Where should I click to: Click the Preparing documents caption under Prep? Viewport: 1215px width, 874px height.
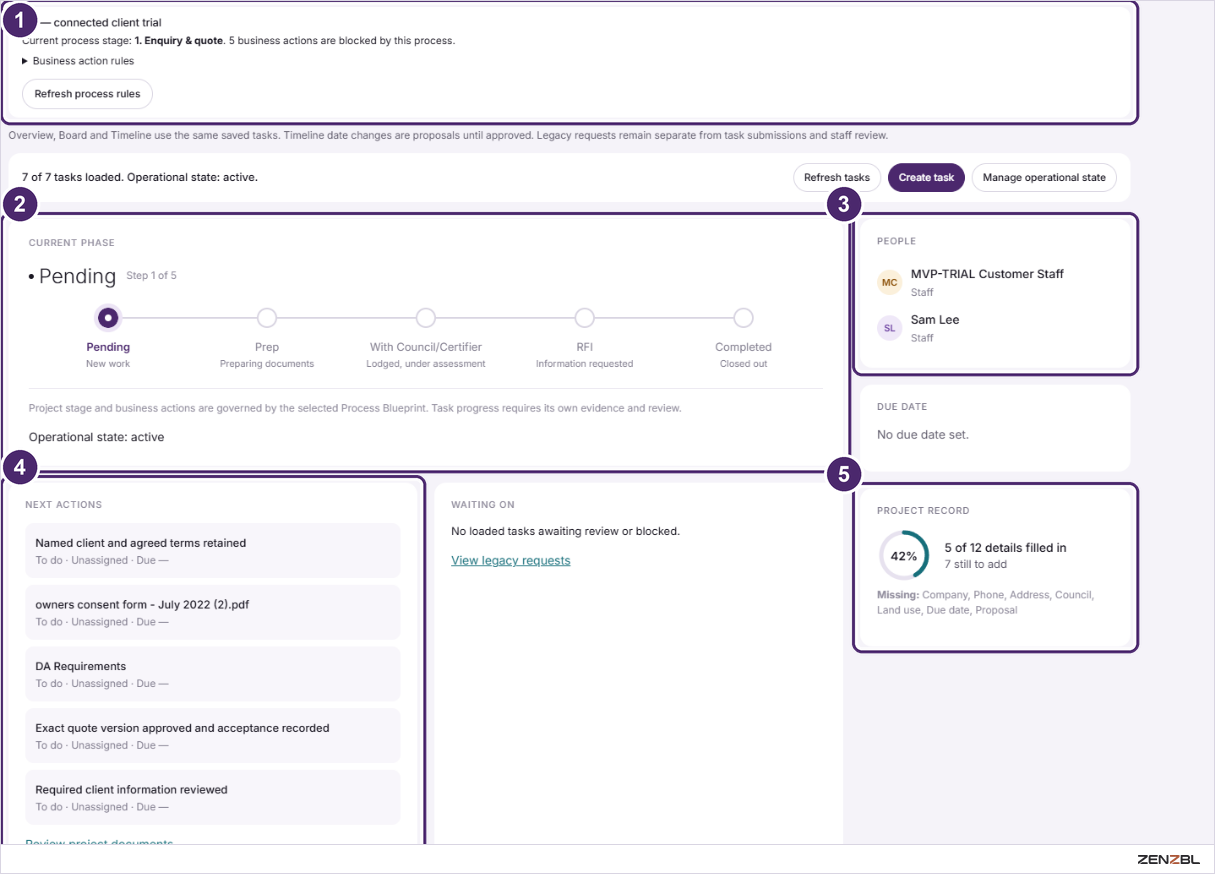(x=267, y=364)
